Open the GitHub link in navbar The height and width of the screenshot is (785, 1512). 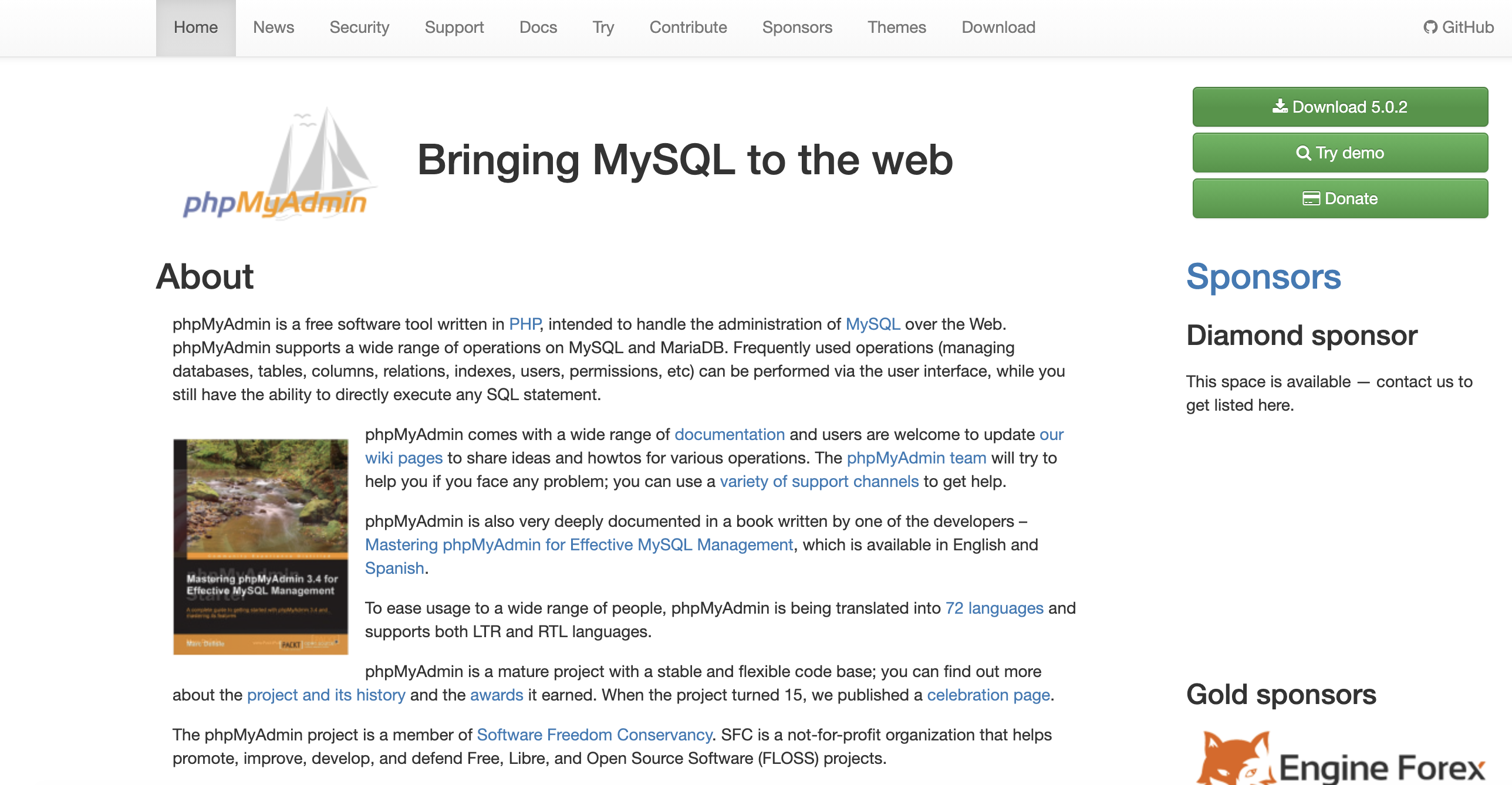[x=1458, y=28]
